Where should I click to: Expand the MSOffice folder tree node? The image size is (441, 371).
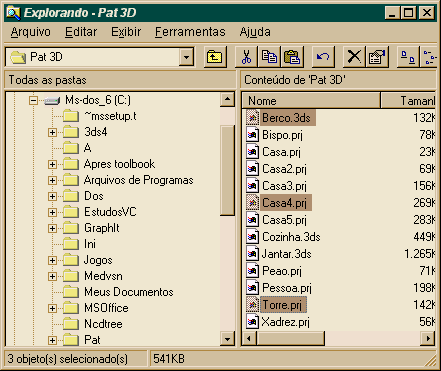[x=52, y=308]
